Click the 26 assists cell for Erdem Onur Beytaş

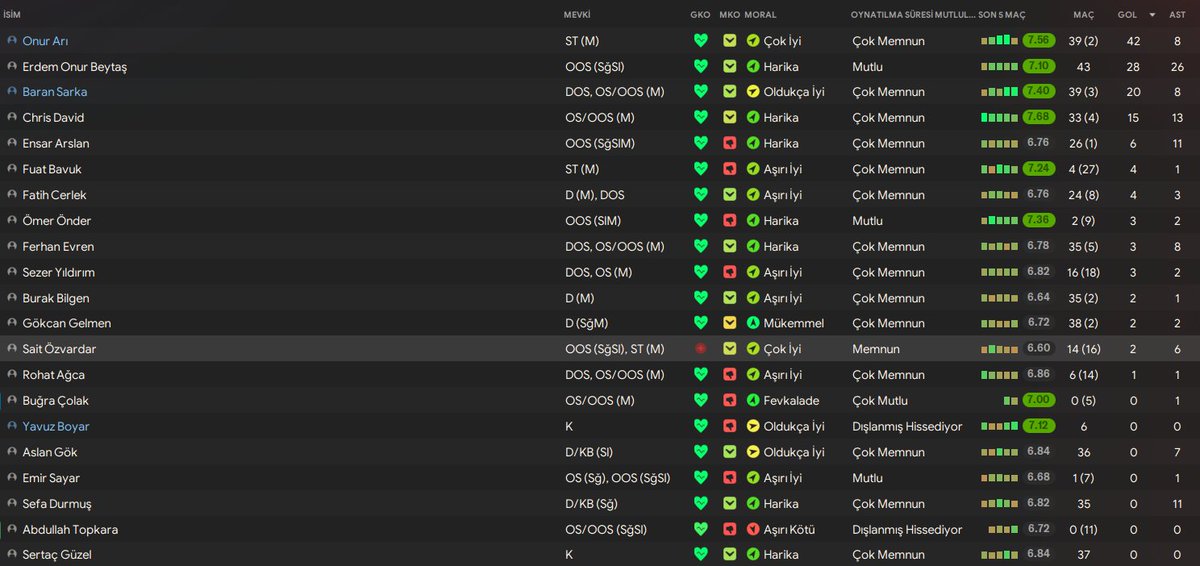[x=1177, y=67]
